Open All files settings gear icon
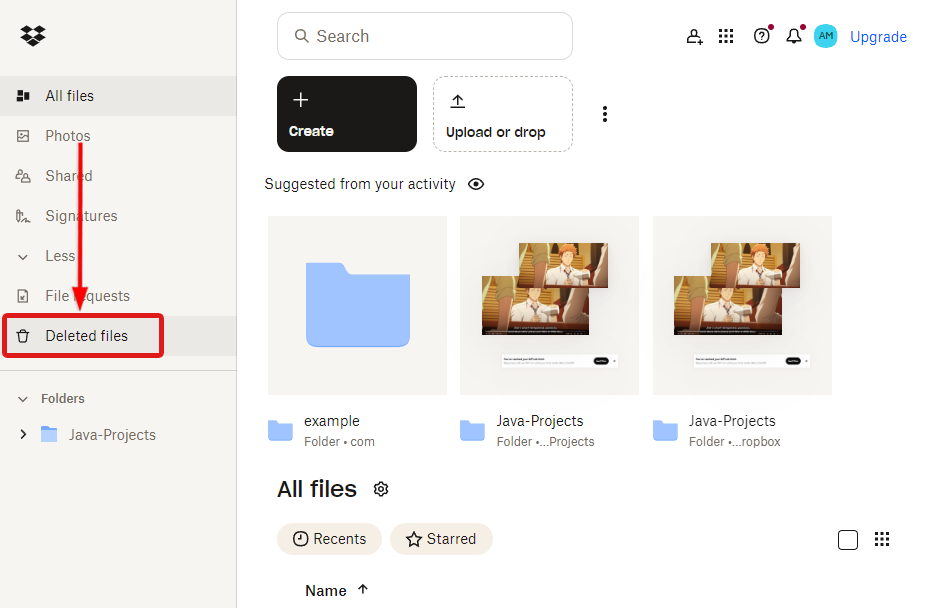Viewport: 926px width, 608px height. 381,489
